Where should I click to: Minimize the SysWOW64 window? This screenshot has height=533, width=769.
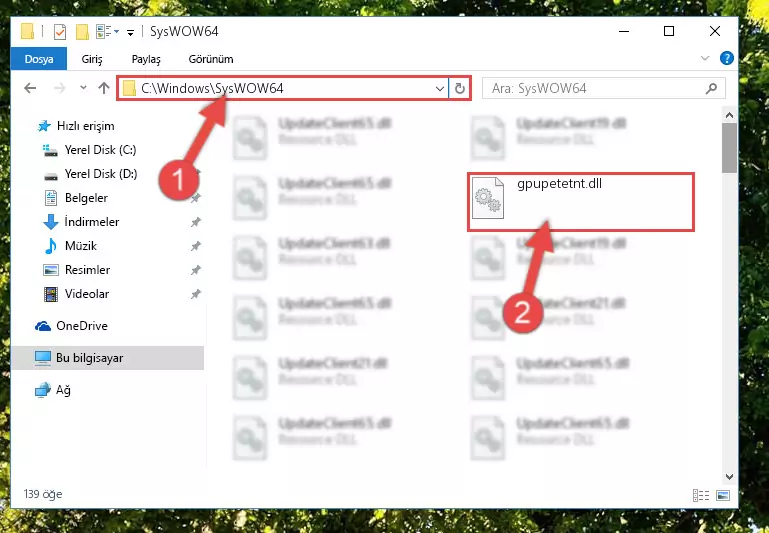(624, 31)
